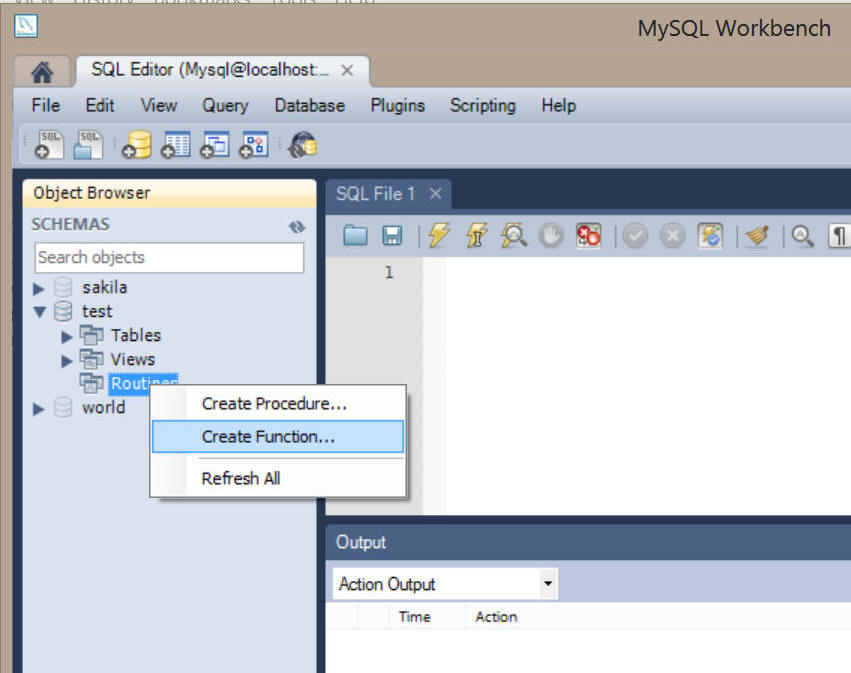Click the reconnect to DBMS icon

click(302, 145)
